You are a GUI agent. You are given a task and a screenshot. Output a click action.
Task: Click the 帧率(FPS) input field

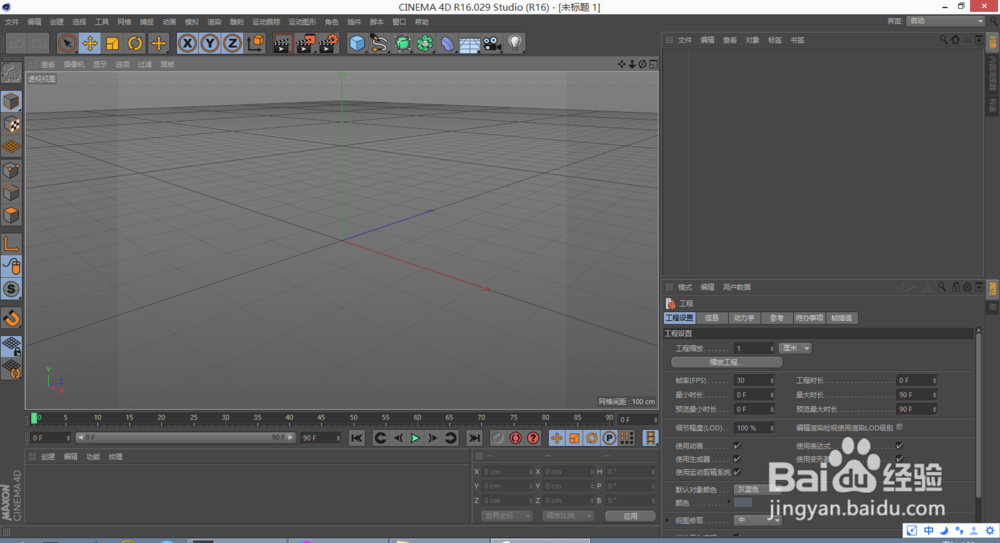pos(754,380)
